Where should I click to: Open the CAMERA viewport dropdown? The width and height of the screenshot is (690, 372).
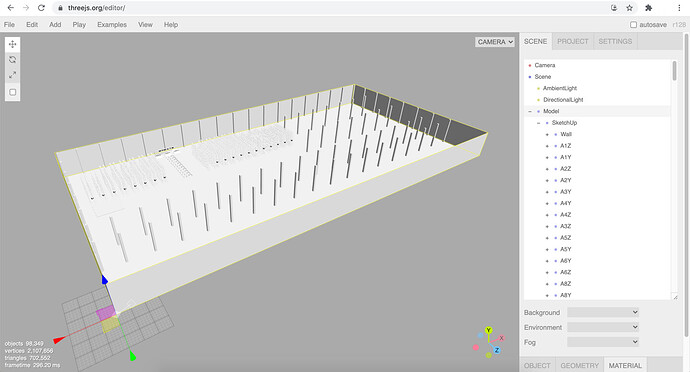pyautogui.click(x=495, y=42)
